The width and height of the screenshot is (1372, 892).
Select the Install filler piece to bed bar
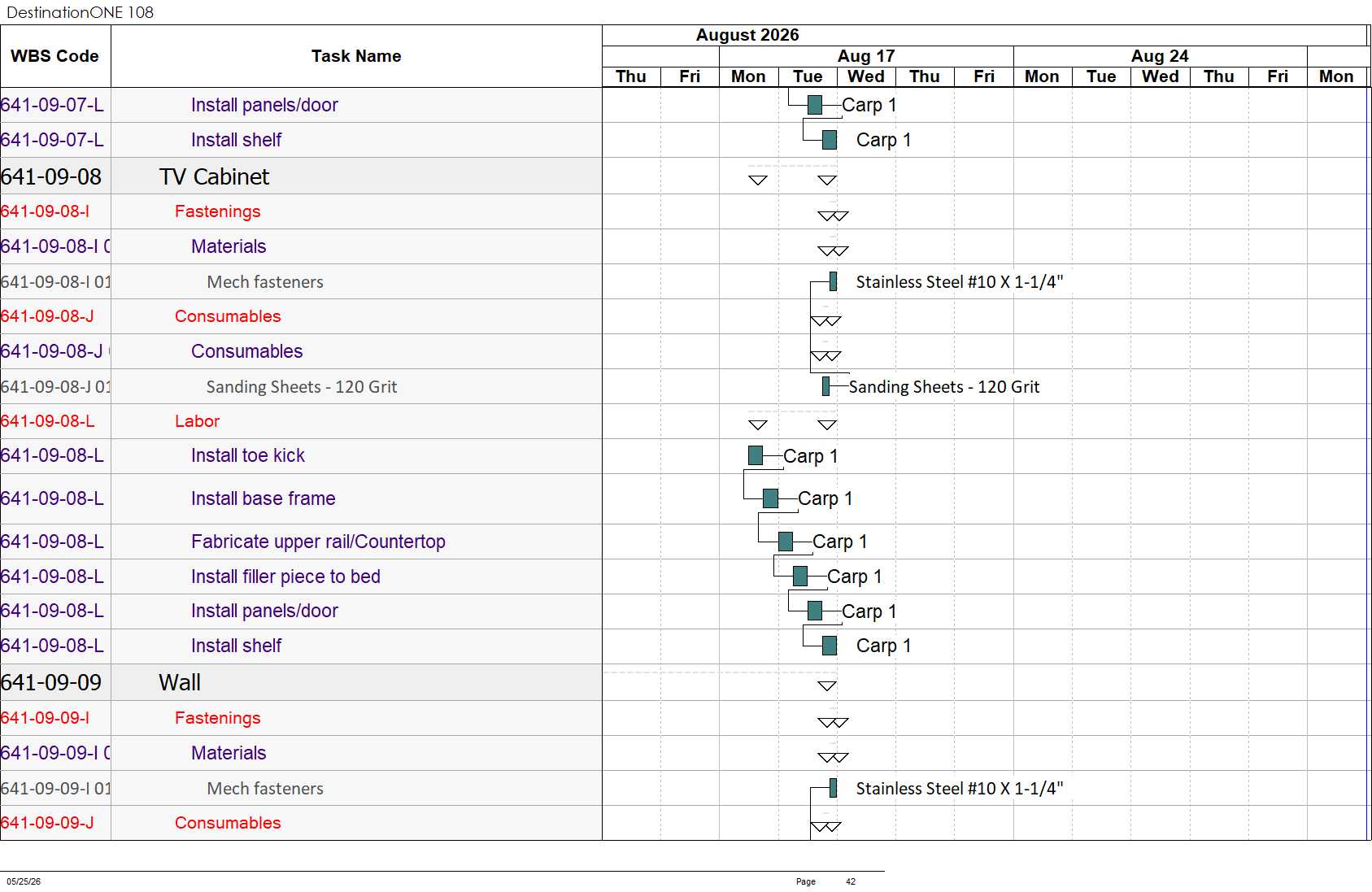[x=800, y=577]
